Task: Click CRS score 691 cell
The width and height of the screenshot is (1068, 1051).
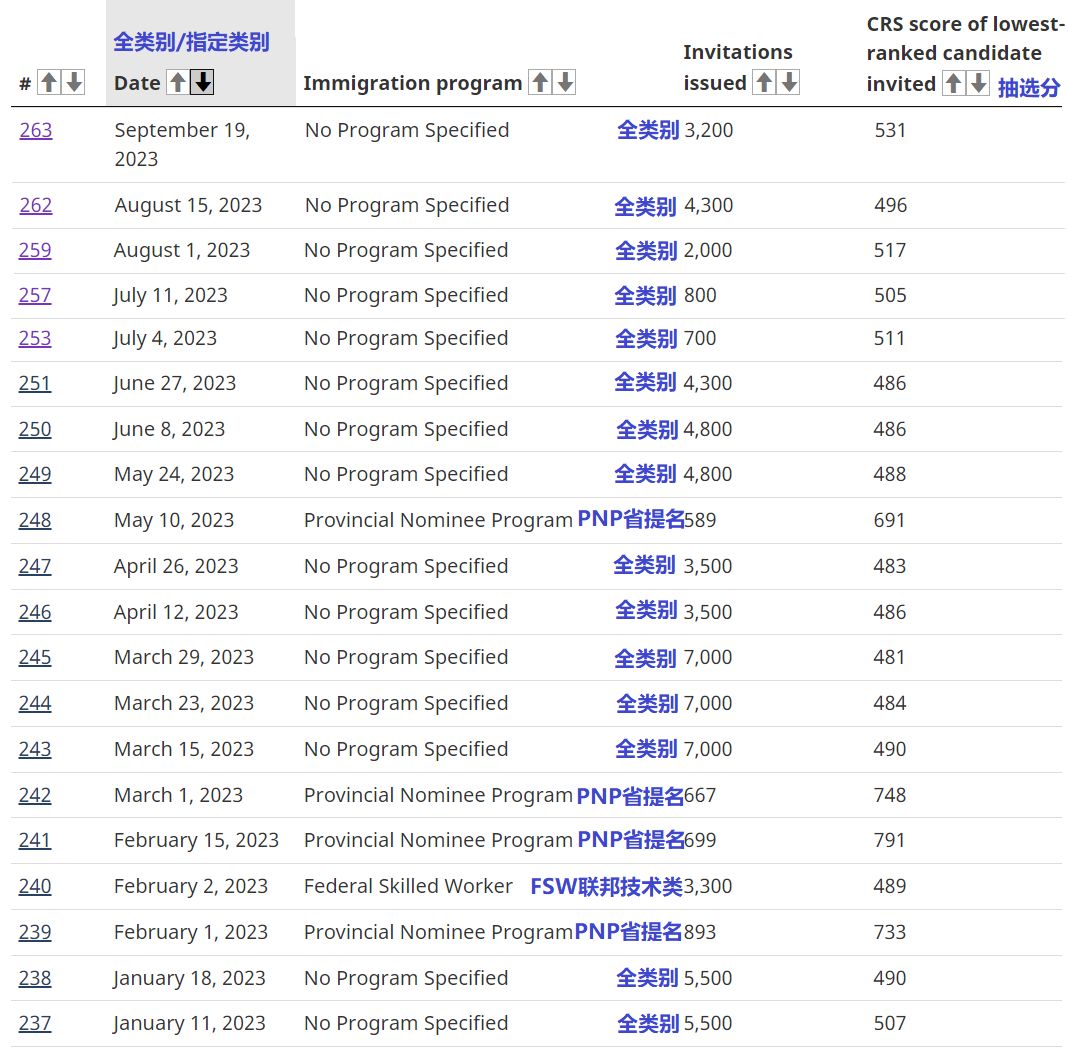Action: [x=890, y=520]
